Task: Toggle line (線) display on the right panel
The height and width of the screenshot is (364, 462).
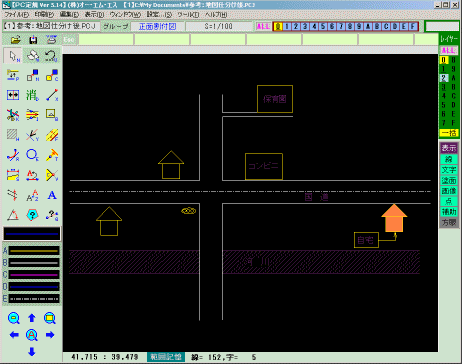Action: click(x=449, y=159)
